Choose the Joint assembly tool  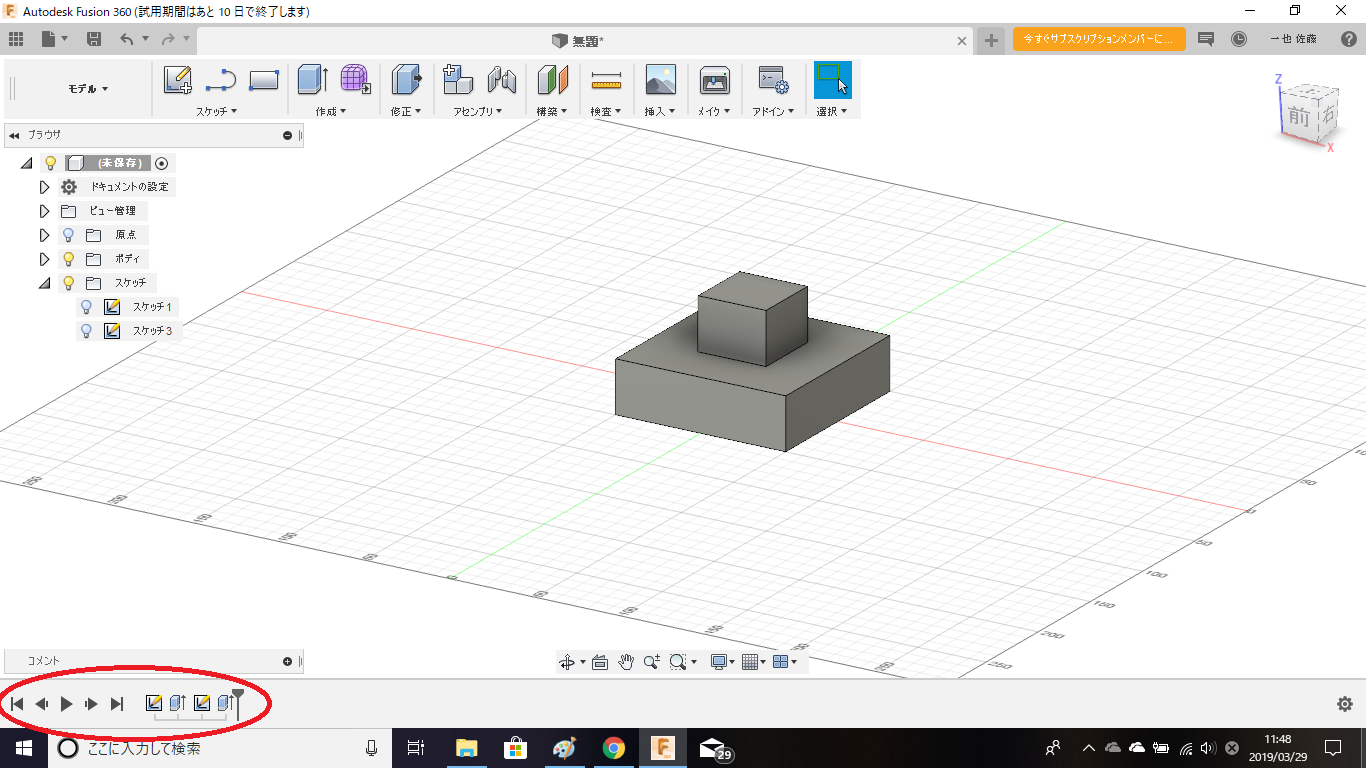pos(501,80)
